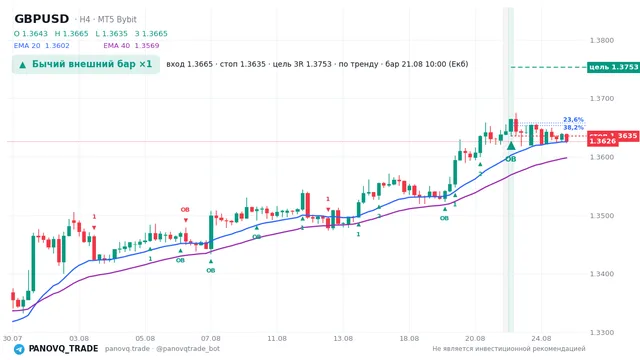Open the panovq.trade website link
This screenshot has width=640, height=360.
(x=127, y=349)
